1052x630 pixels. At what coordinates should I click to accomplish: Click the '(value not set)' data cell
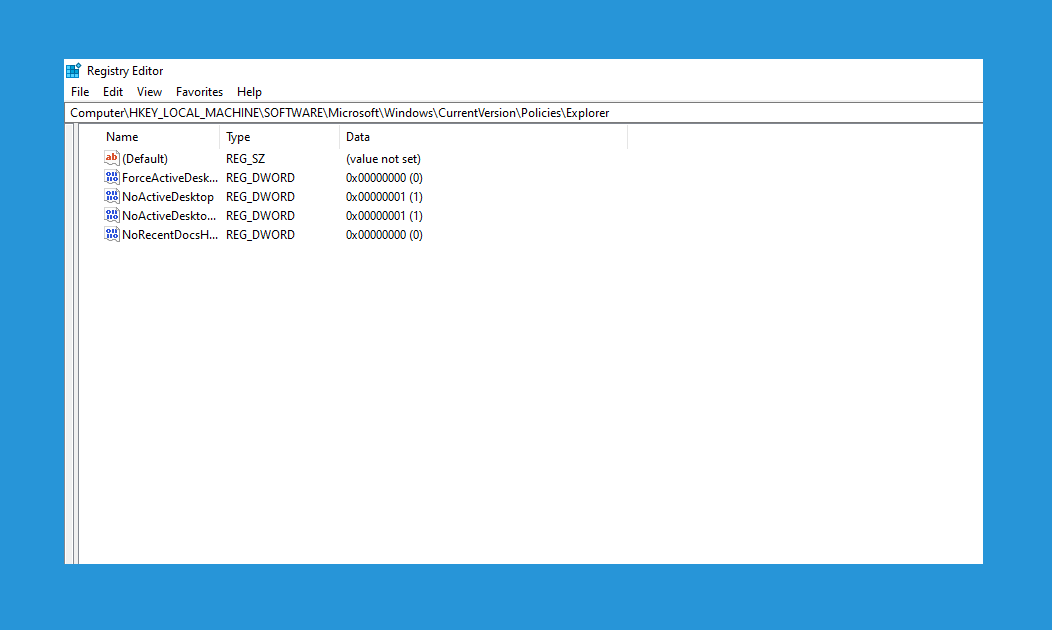383,159
